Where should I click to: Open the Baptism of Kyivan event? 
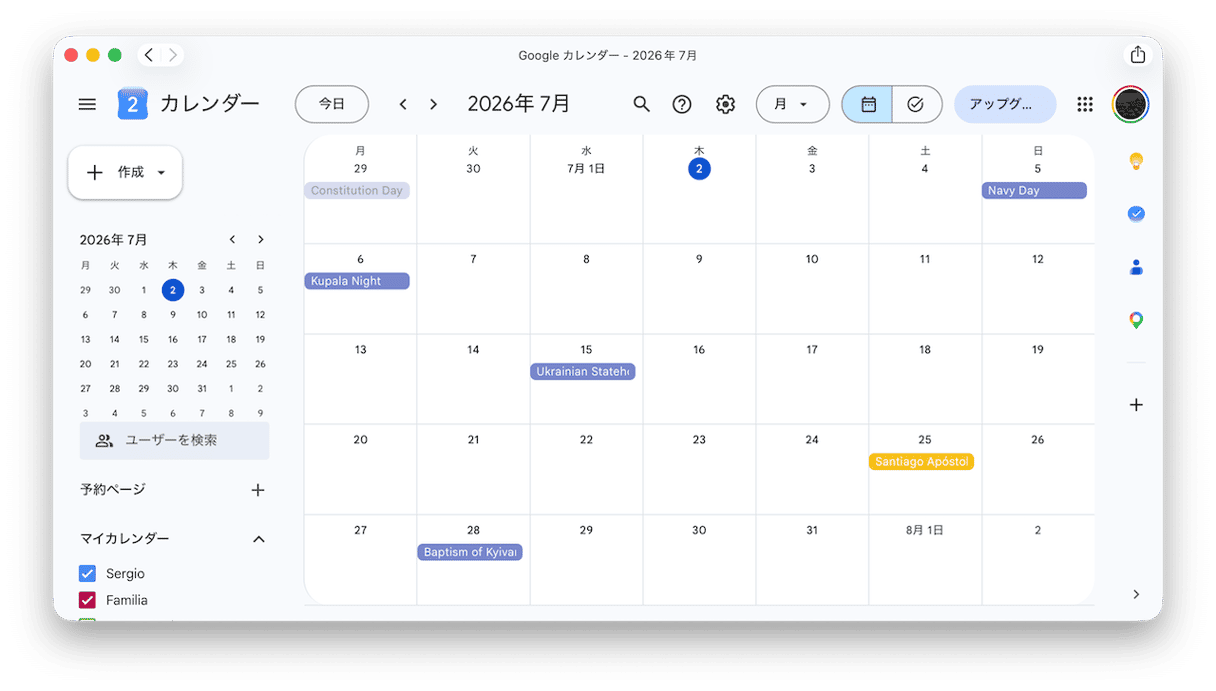(470, 552)
